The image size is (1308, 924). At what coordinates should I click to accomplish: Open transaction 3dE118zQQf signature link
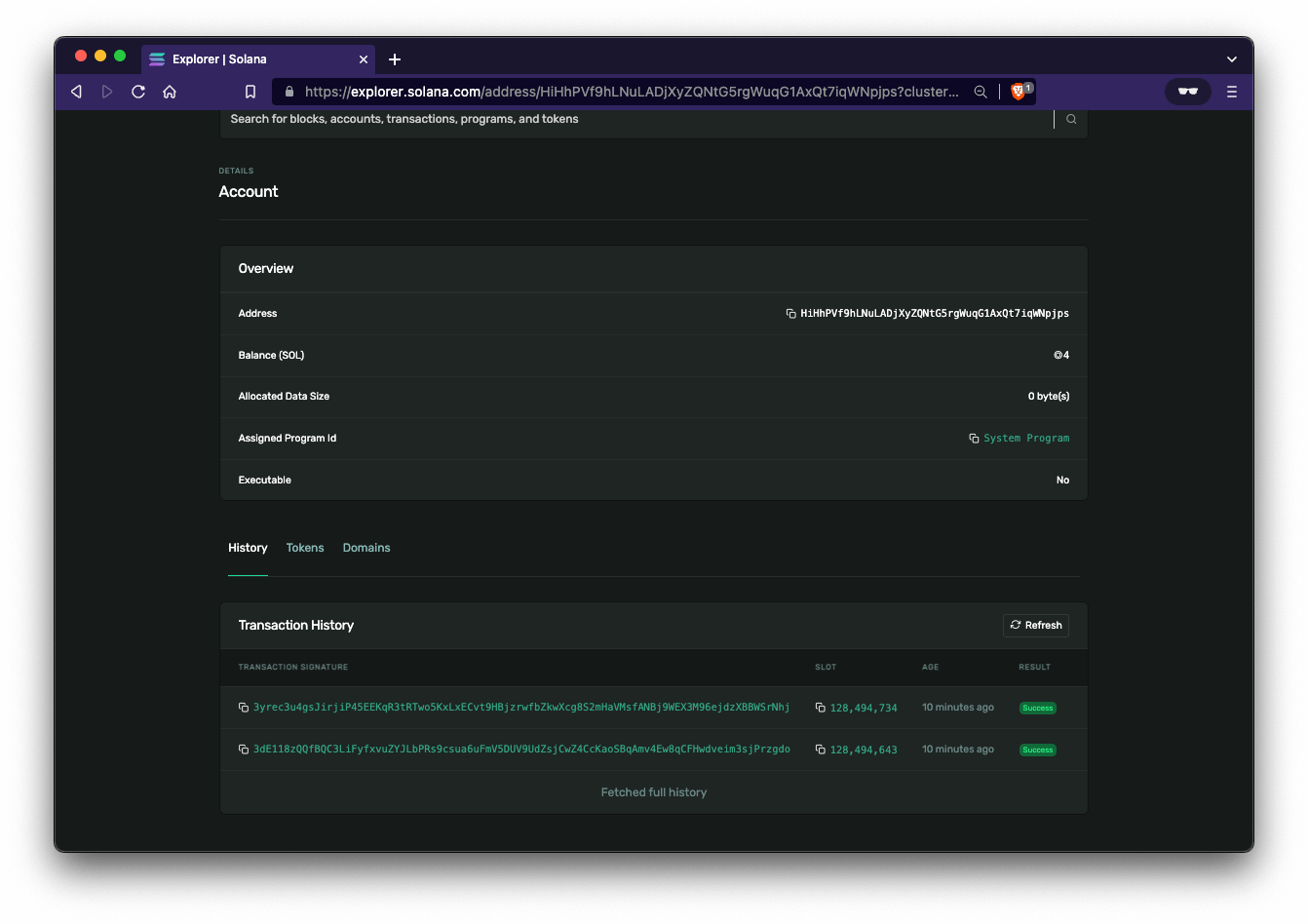521,750
